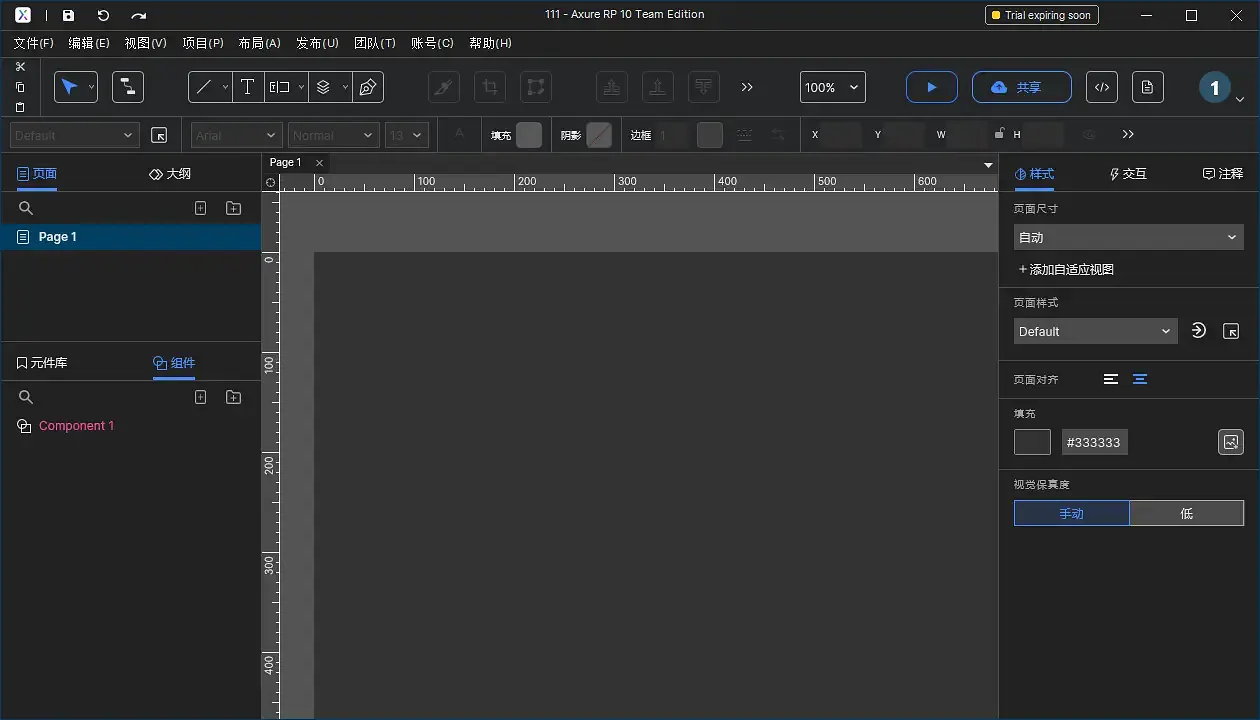
Task: Click the Pen drawing tool
Action: tap(368, 87)
